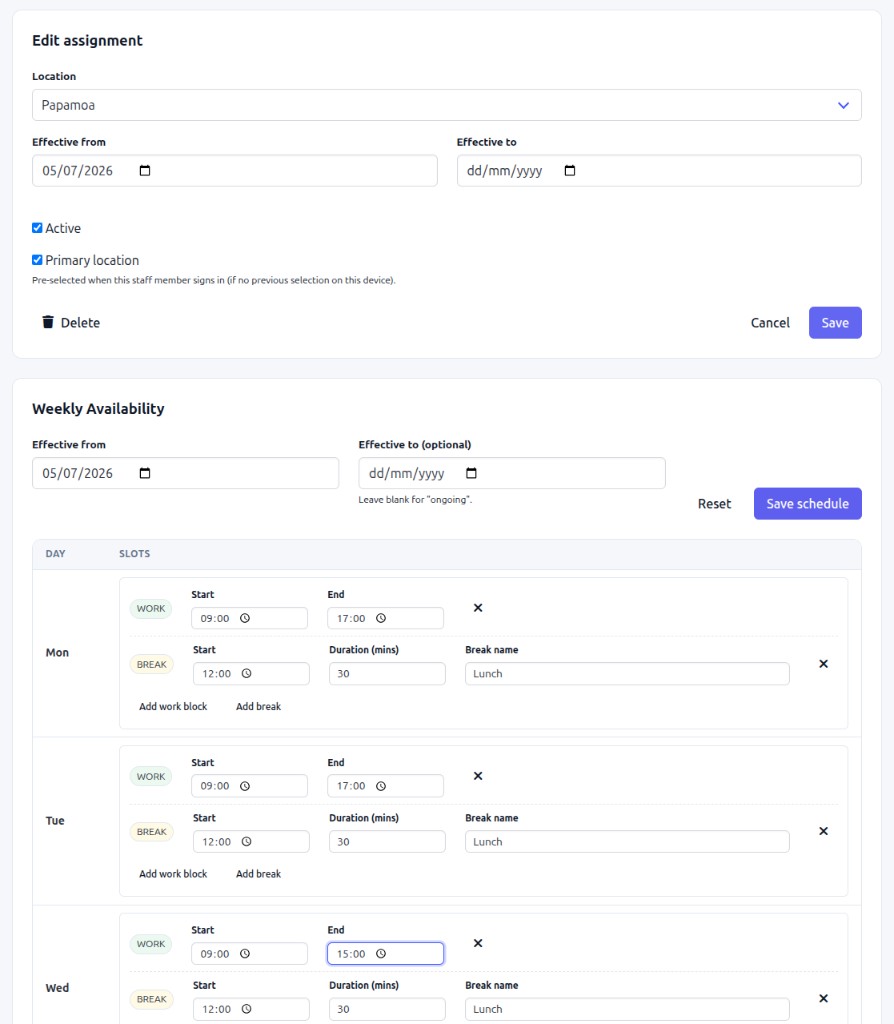This screenshot has height=1024, width=894.
Task: Edit Monday break name Lunch field
Action: click(627, 673)
